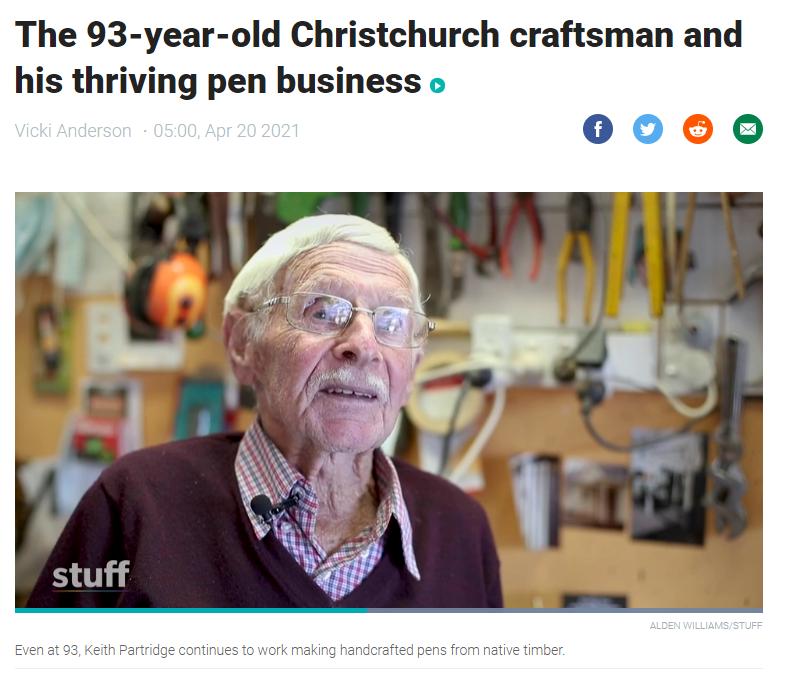Click the teal video play icon after the headline
792x675 pixels.
click(437, 85)
